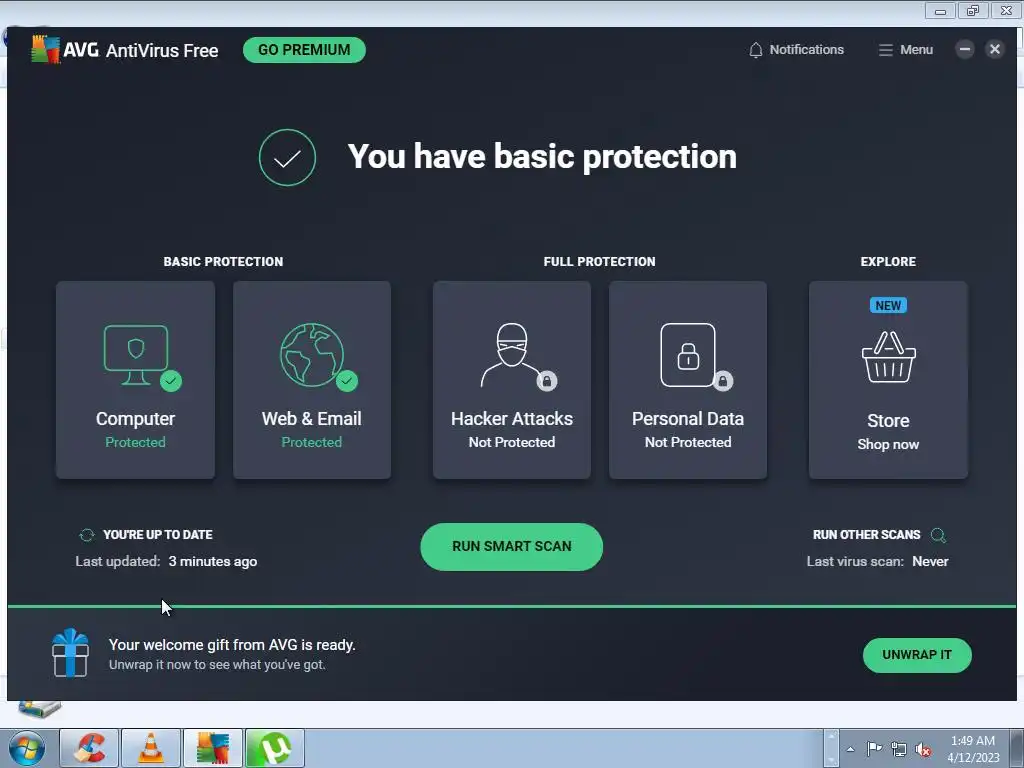Click the GO PREMIUM button
This screenshot has width=1024, height=768.
tap(304, 50)
